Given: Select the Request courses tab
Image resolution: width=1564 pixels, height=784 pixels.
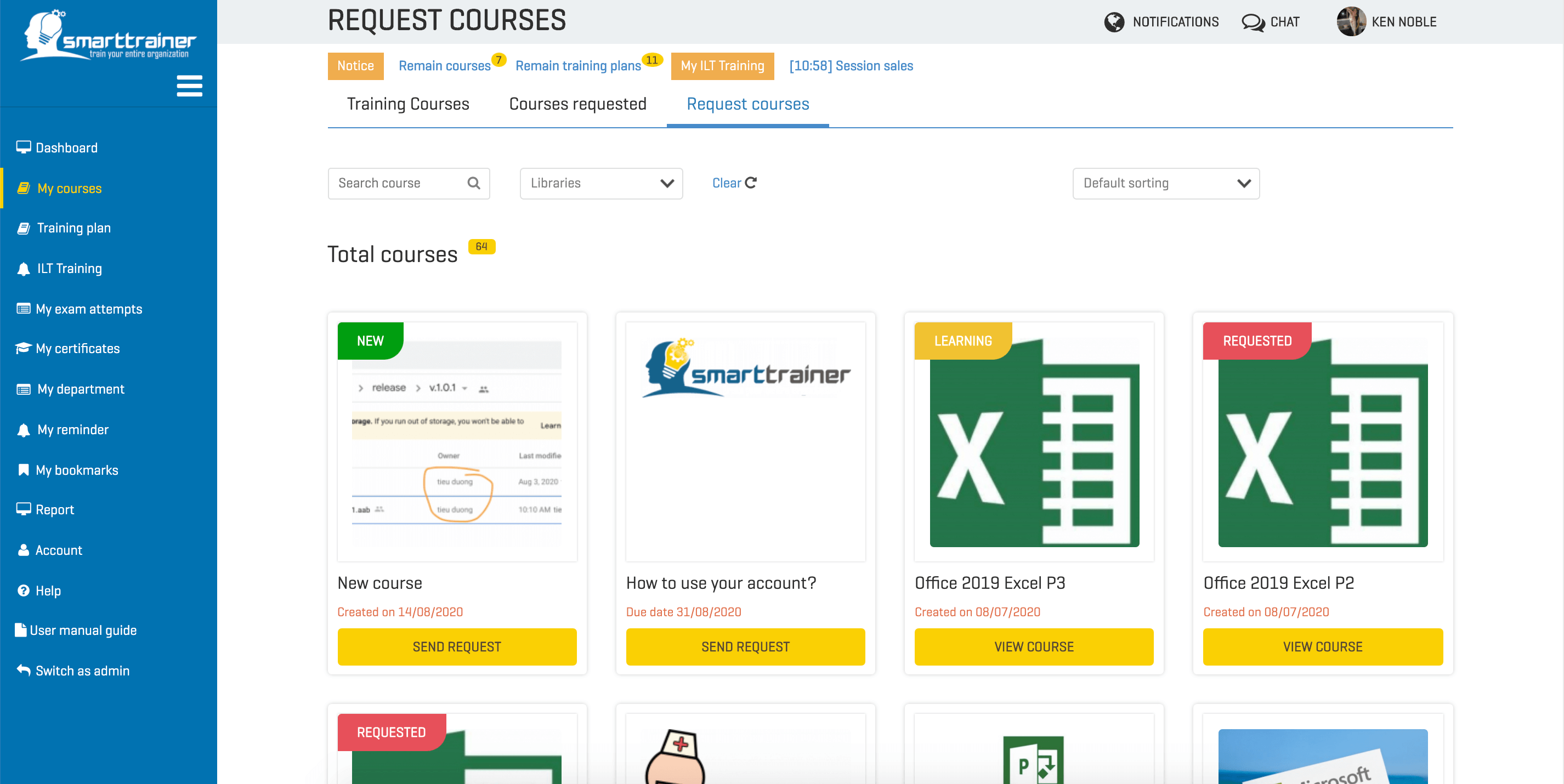Looking at the screenshot, I should point(747,104).
